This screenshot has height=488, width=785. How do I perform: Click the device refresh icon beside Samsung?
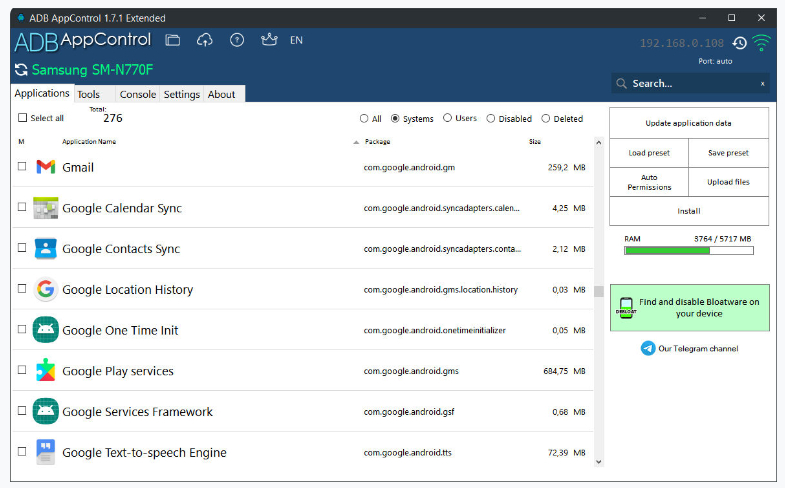coord(21,70)
